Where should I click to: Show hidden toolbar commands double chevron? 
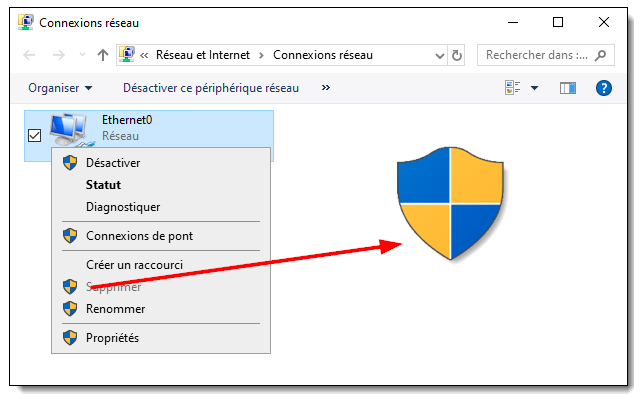tap(325, 87)
